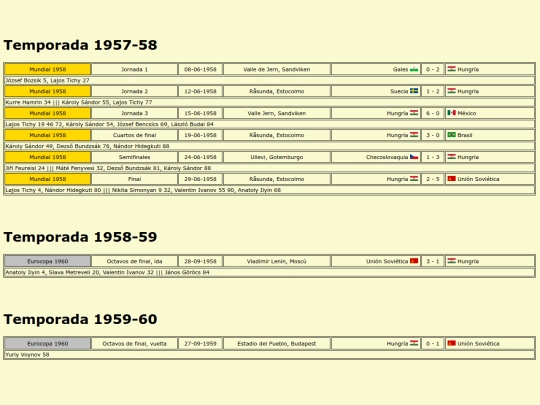Click the date 28-09-1958
This screenshot has width=540, height=405.
pos(200,261)
